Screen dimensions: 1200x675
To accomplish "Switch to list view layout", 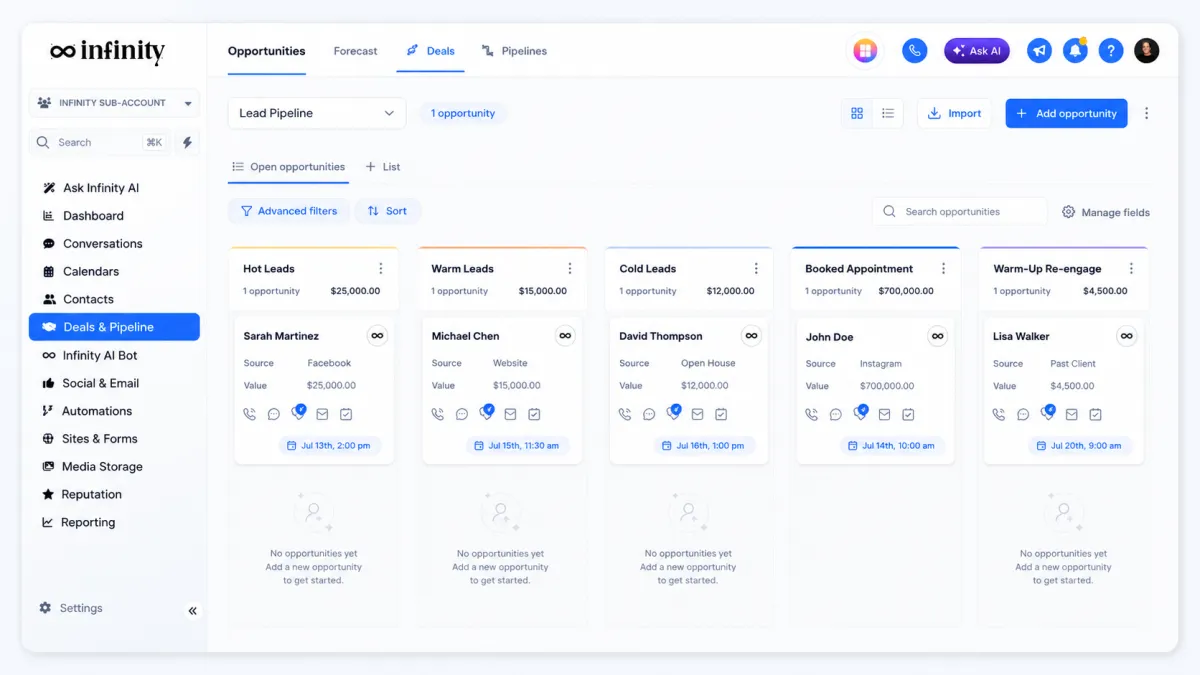I will pos(887,114).
